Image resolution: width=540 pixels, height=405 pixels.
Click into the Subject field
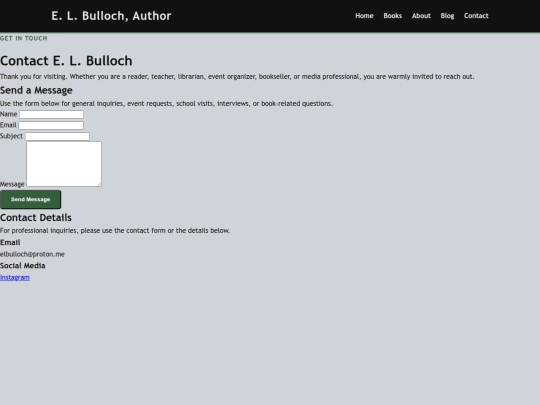tap(57, 136)
